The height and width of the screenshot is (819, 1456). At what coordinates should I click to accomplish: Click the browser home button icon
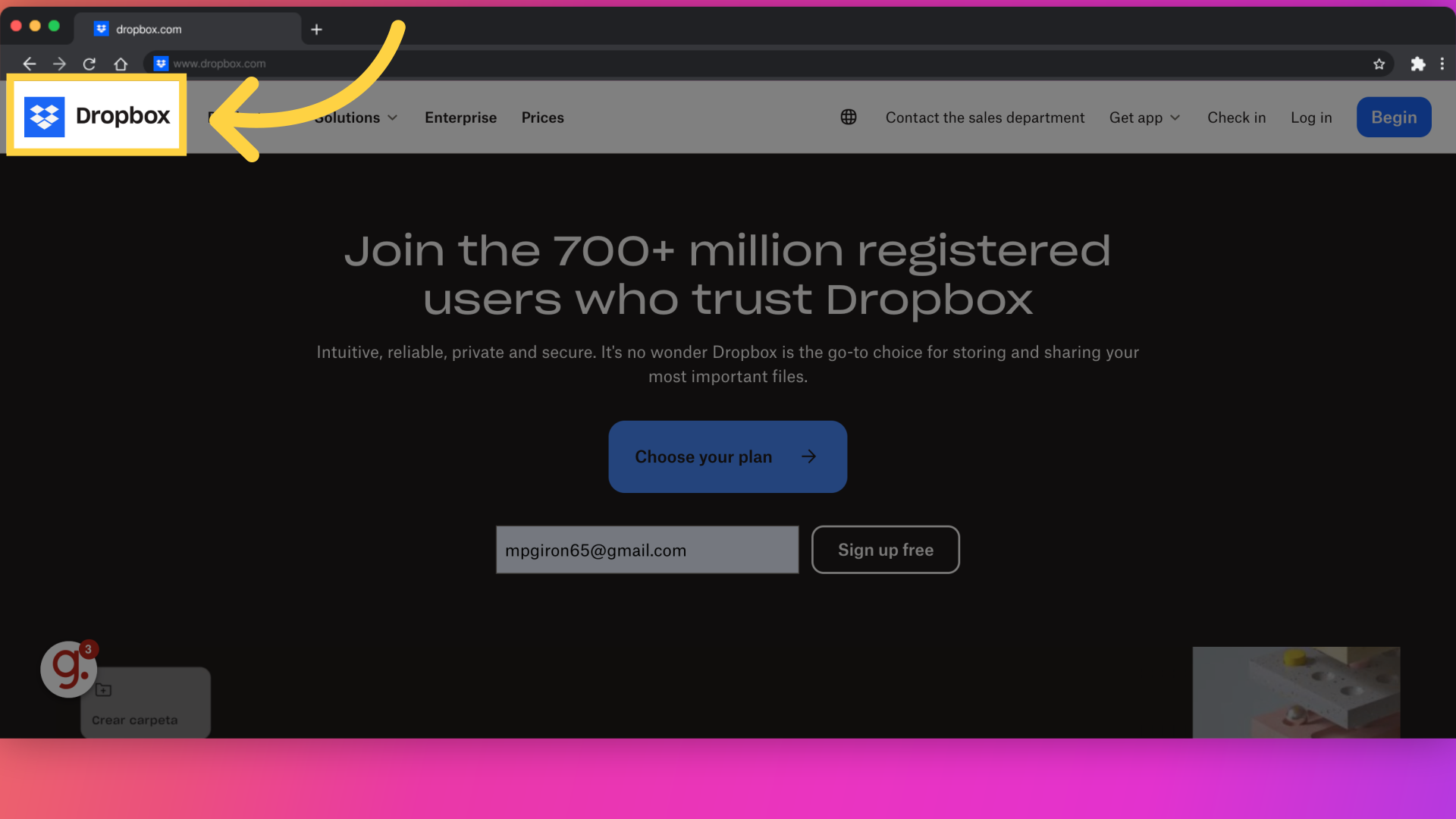[x=119, y=62]
